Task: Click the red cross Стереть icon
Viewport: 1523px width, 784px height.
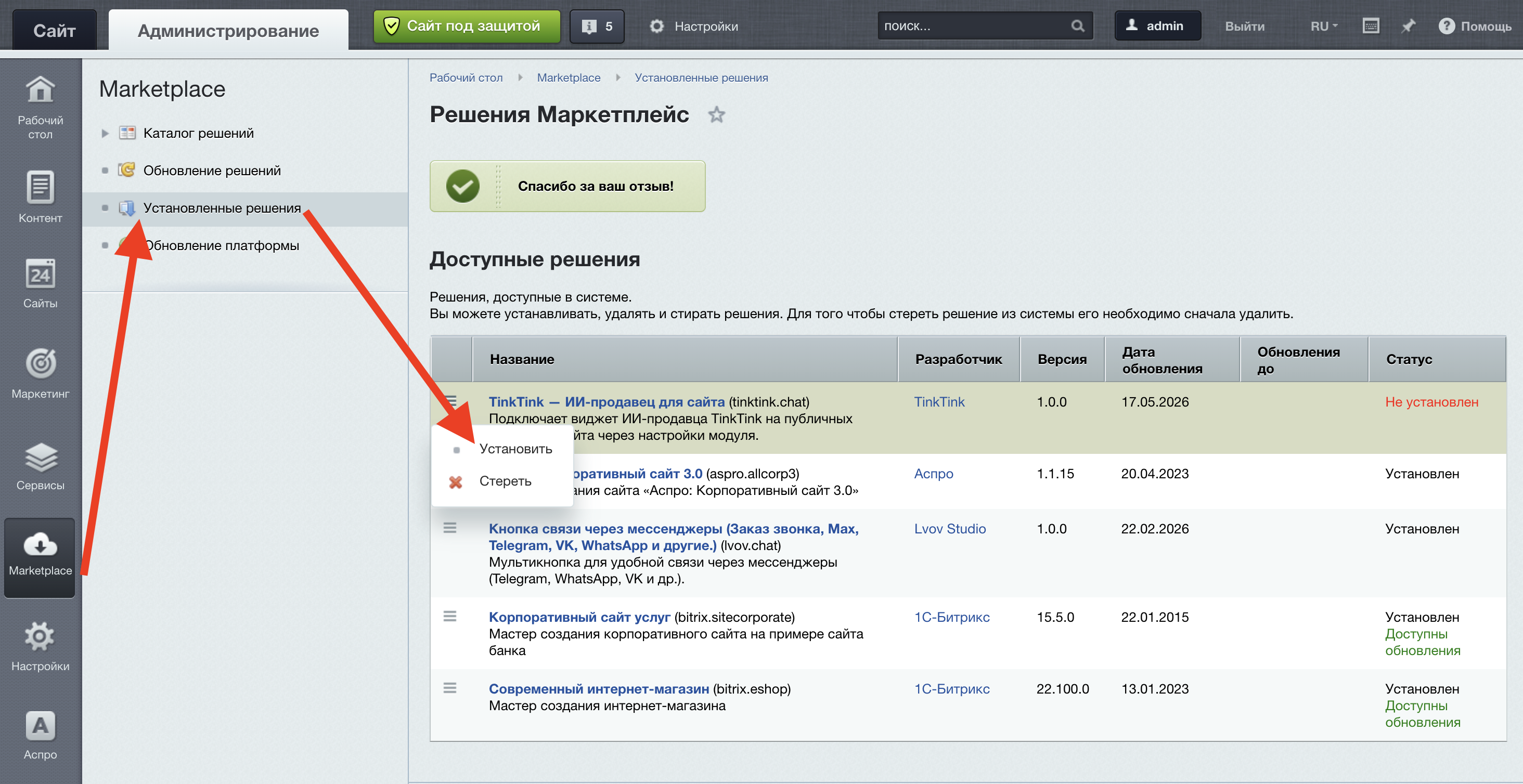Action: pos(455,481)
